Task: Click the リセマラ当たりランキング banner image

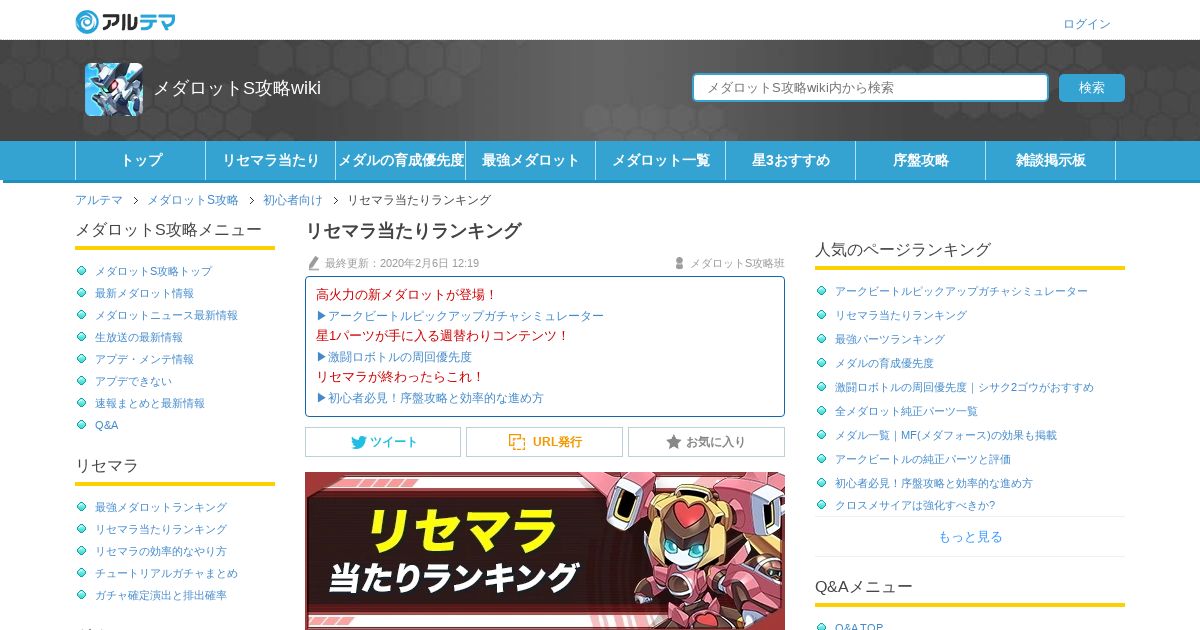Action: (x=545, y=551)
